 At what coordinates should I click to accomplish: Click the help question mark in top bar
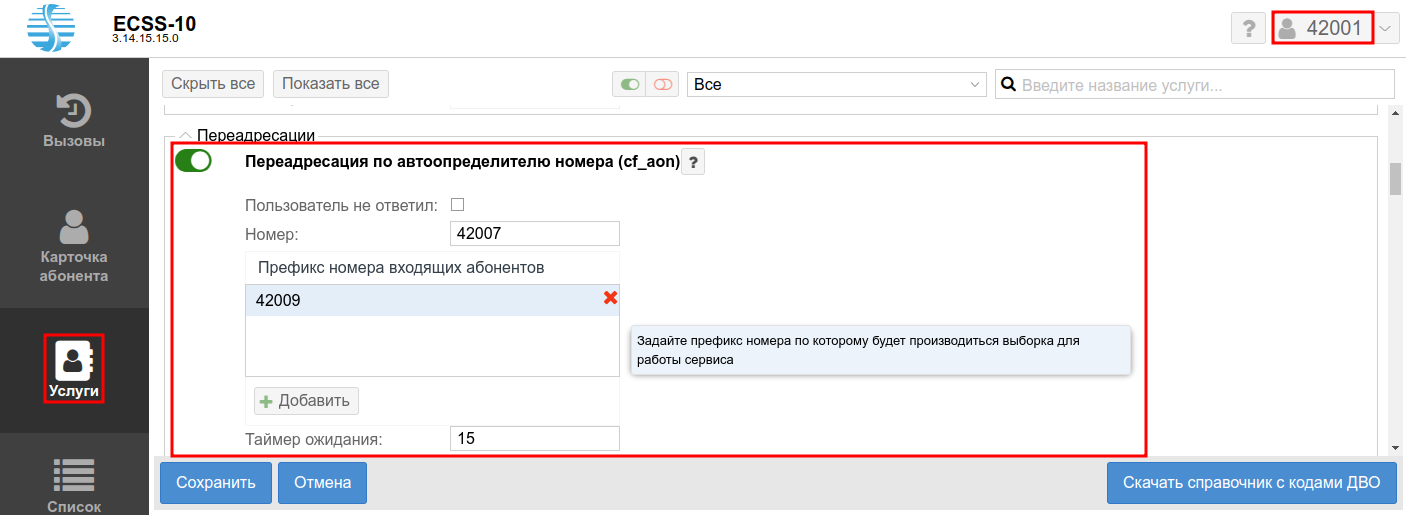click(x=1248, y=29)
